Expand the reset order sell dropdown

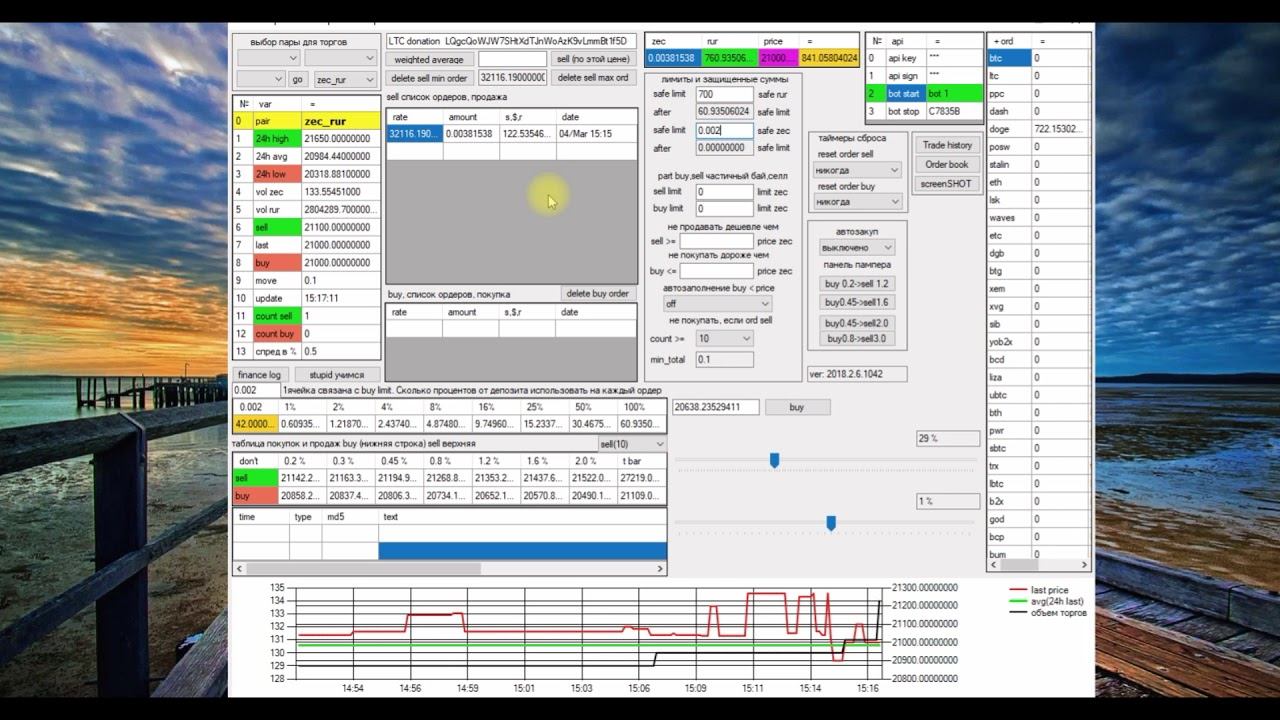(859, 170)
